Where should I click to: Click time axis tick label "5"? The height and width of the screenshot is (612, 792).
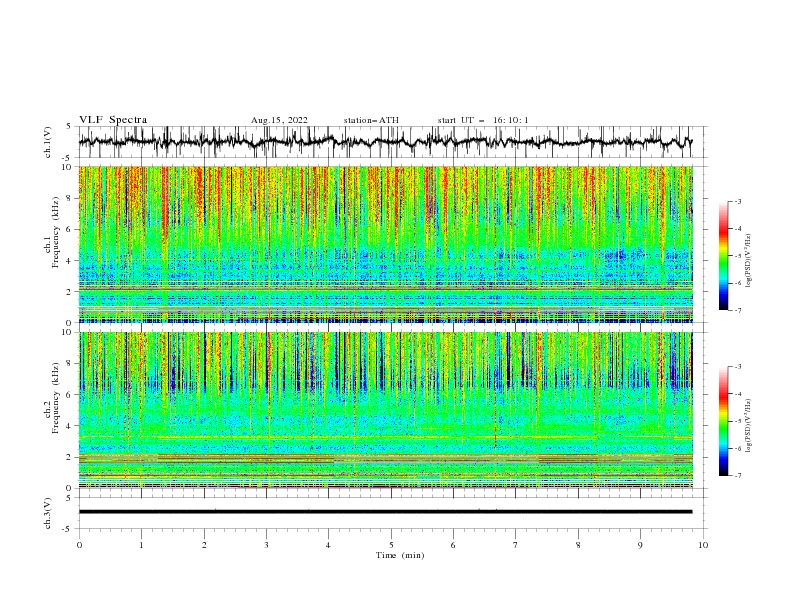[391, 545]
